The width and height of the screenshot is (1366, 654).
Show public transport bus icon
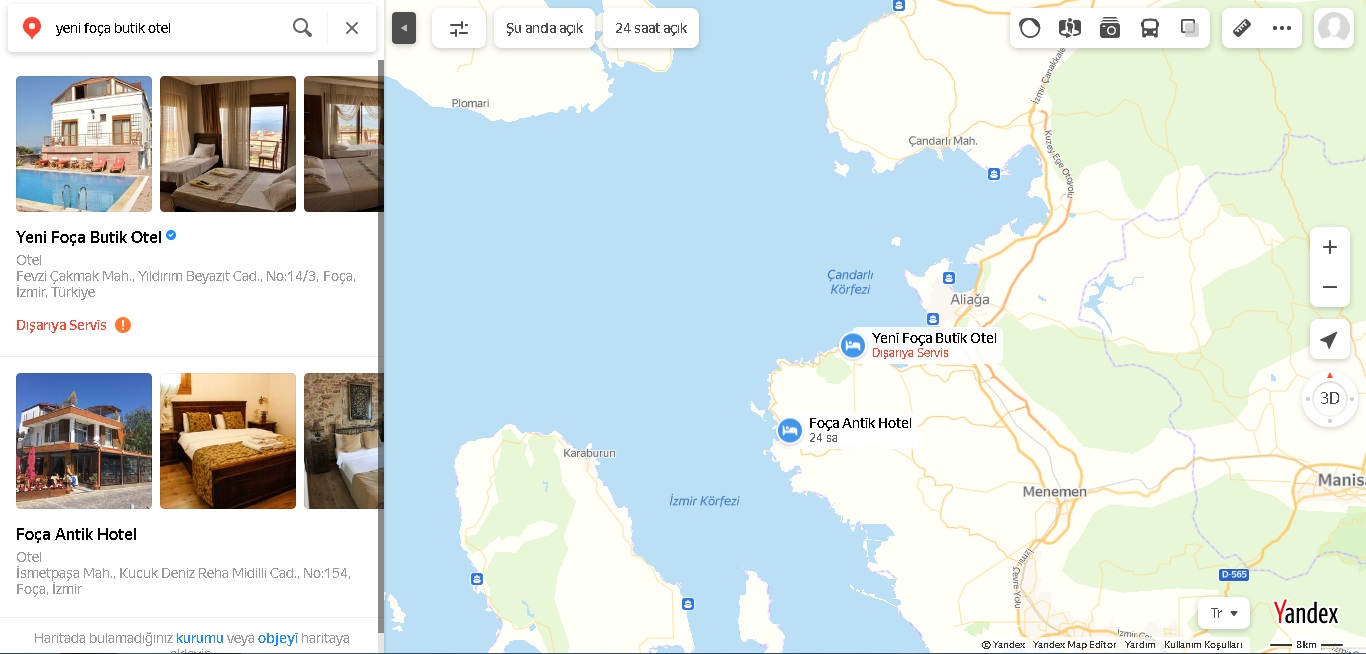click(1150, 28)
